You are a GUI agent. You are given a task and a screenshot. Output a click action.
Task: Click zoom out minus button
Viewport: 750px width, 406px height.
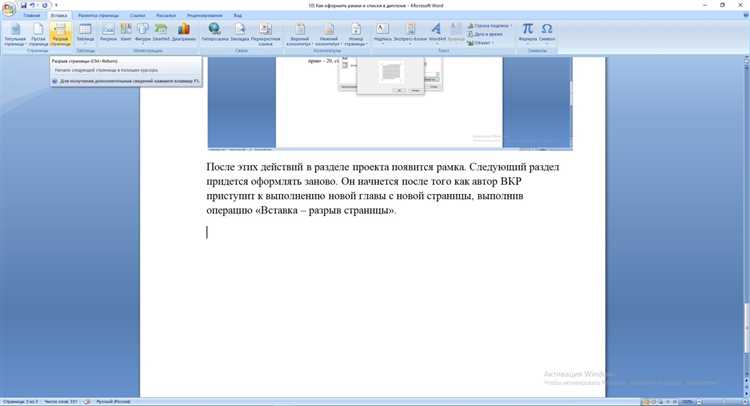698,402
